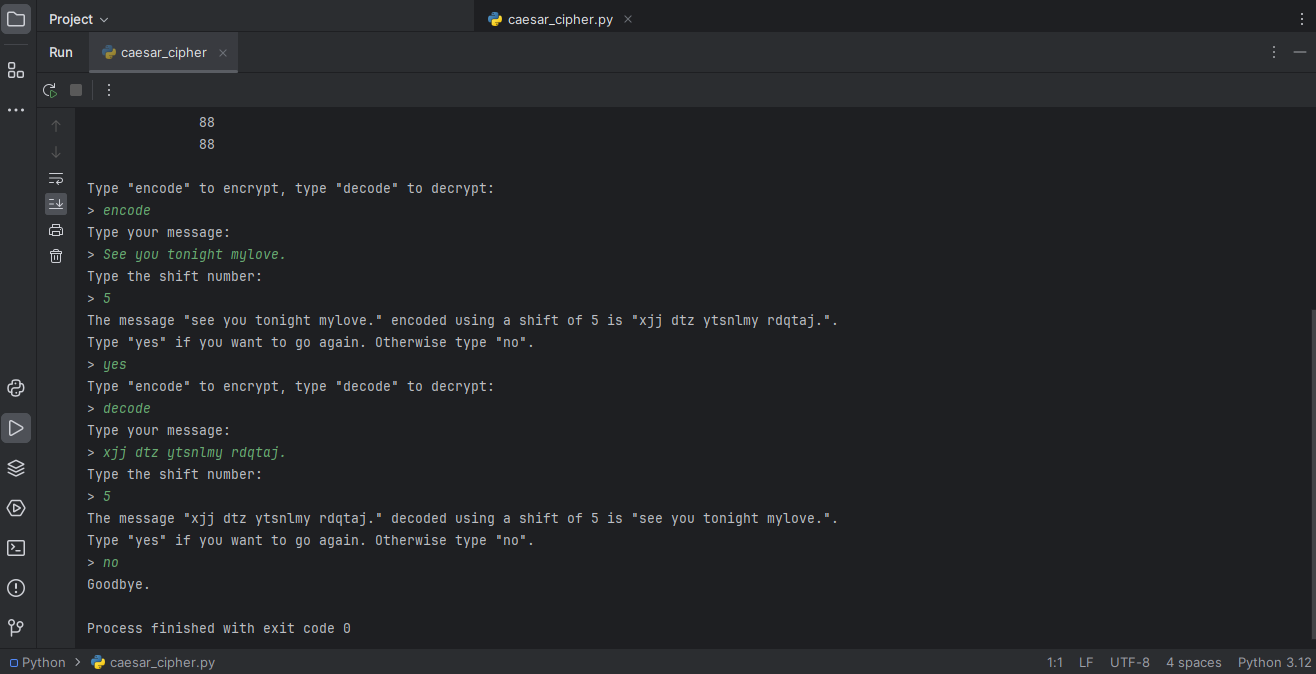Toggle the Project folder tool window
The width and height of the screenshot is (1316, 674).
[x=16, y=19]
